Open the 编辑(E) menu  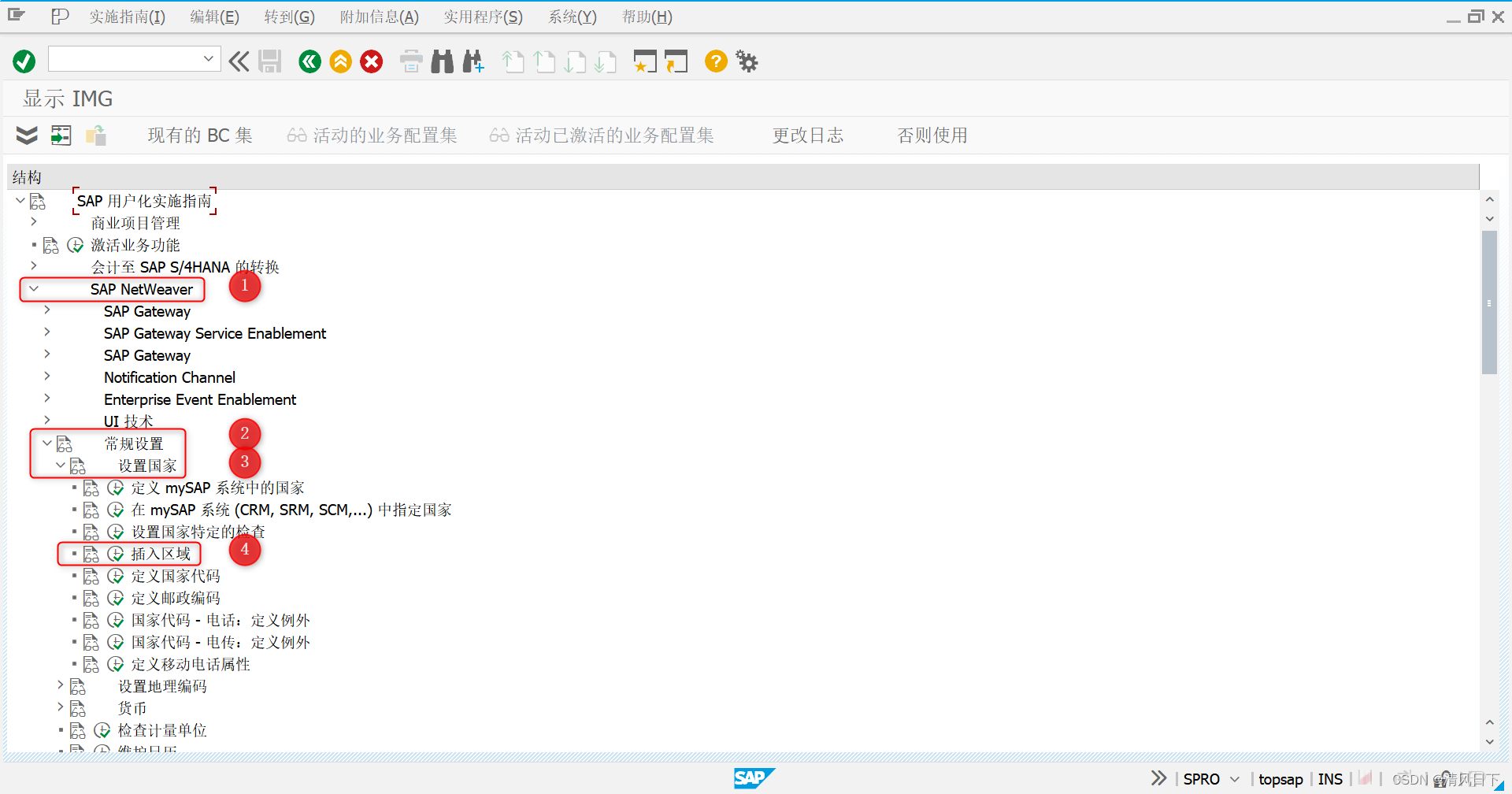[x=214, y=17]
